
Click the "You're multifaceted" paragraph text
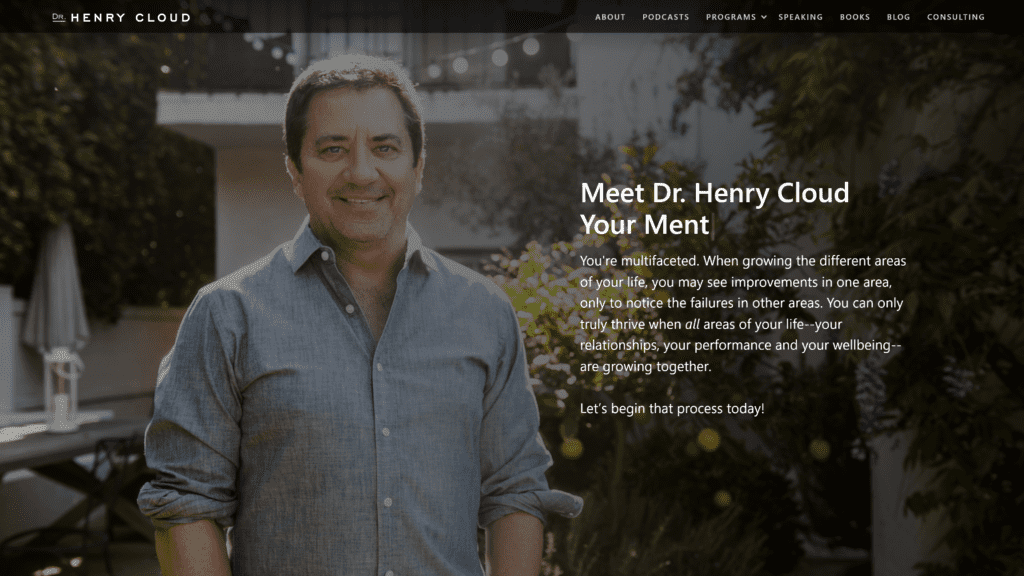(743, 313)
